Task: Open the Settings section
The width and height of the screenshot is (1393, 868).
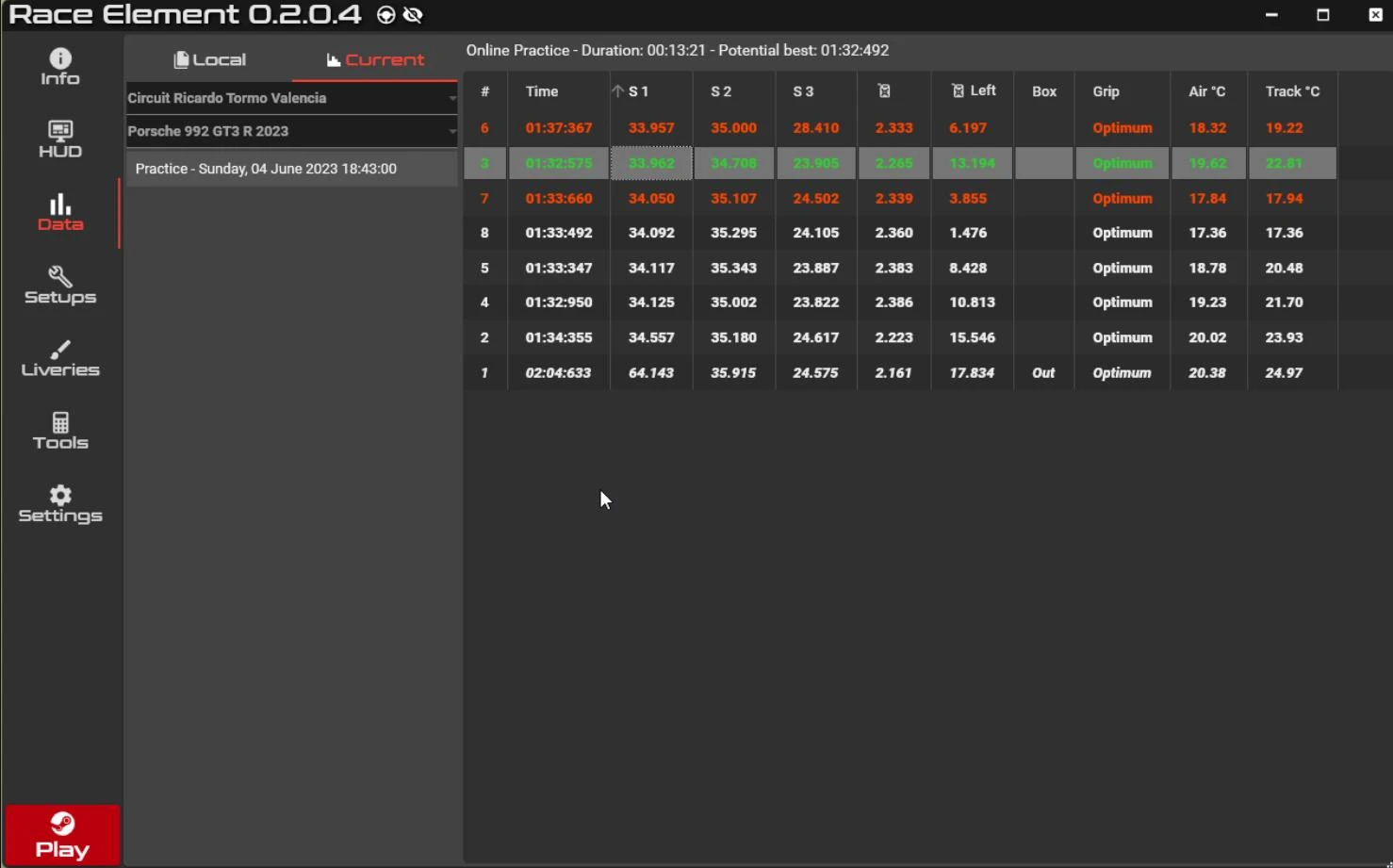Action: coord(59,504)
